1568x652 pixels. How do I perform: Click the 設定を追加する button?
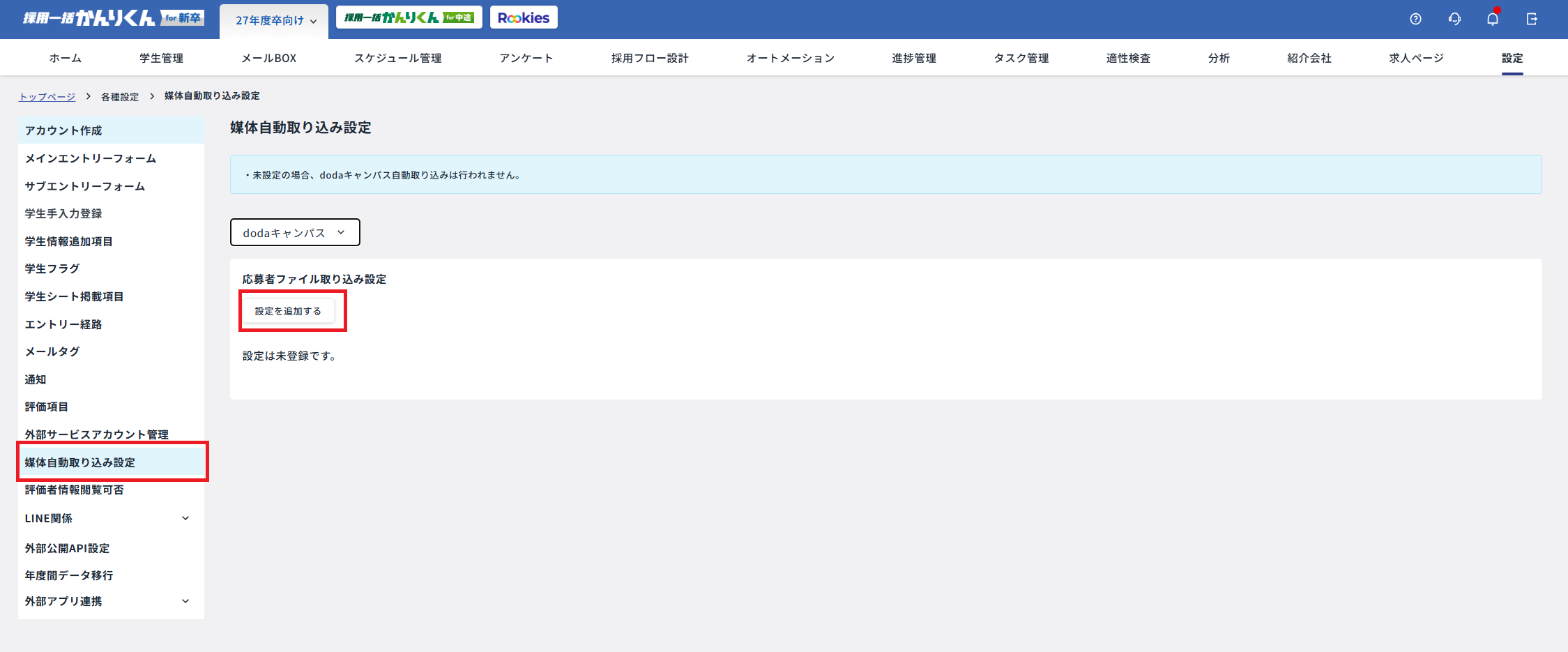(288, 311)
